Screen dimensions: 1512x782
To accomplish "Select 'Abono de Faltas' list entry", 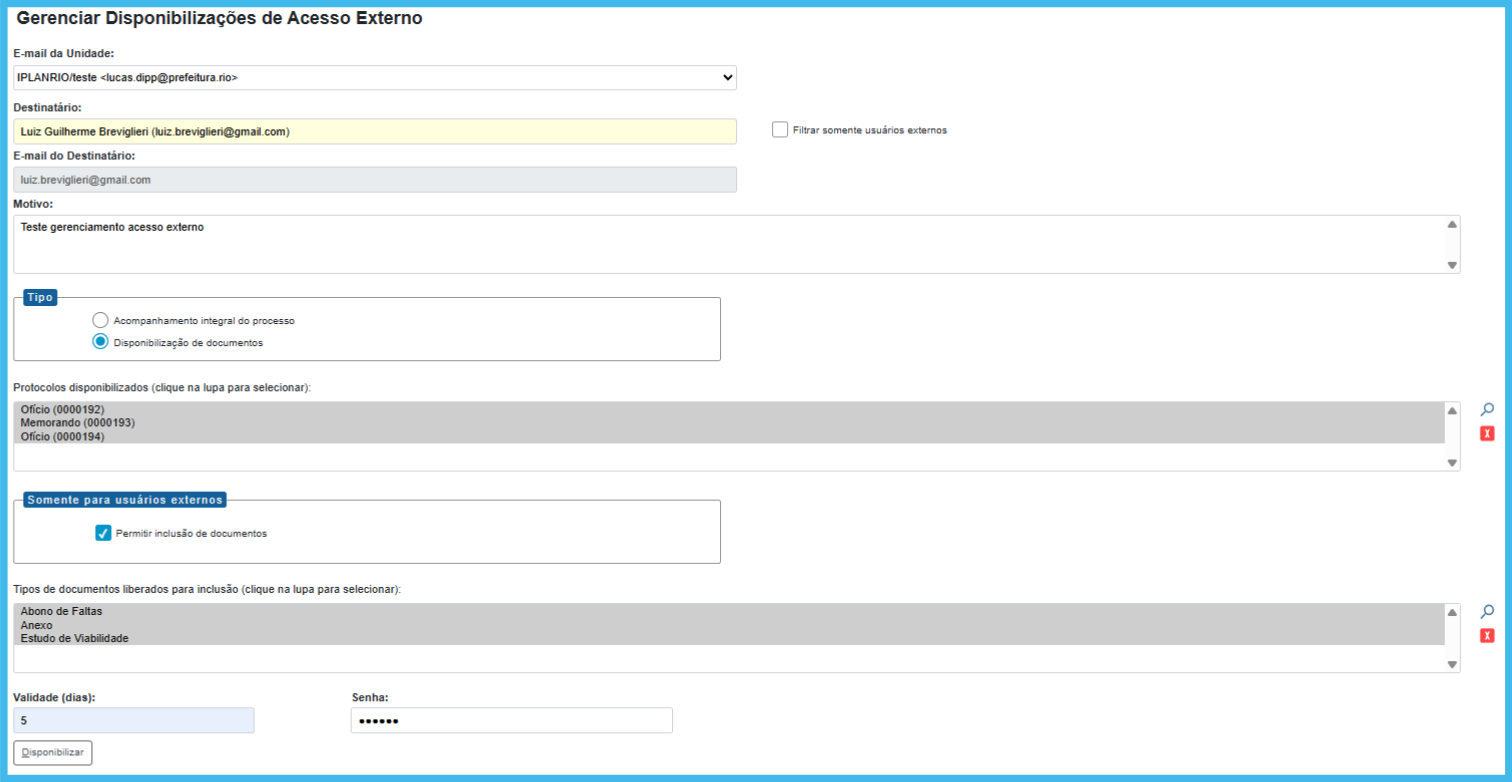I will click(62, 611).
